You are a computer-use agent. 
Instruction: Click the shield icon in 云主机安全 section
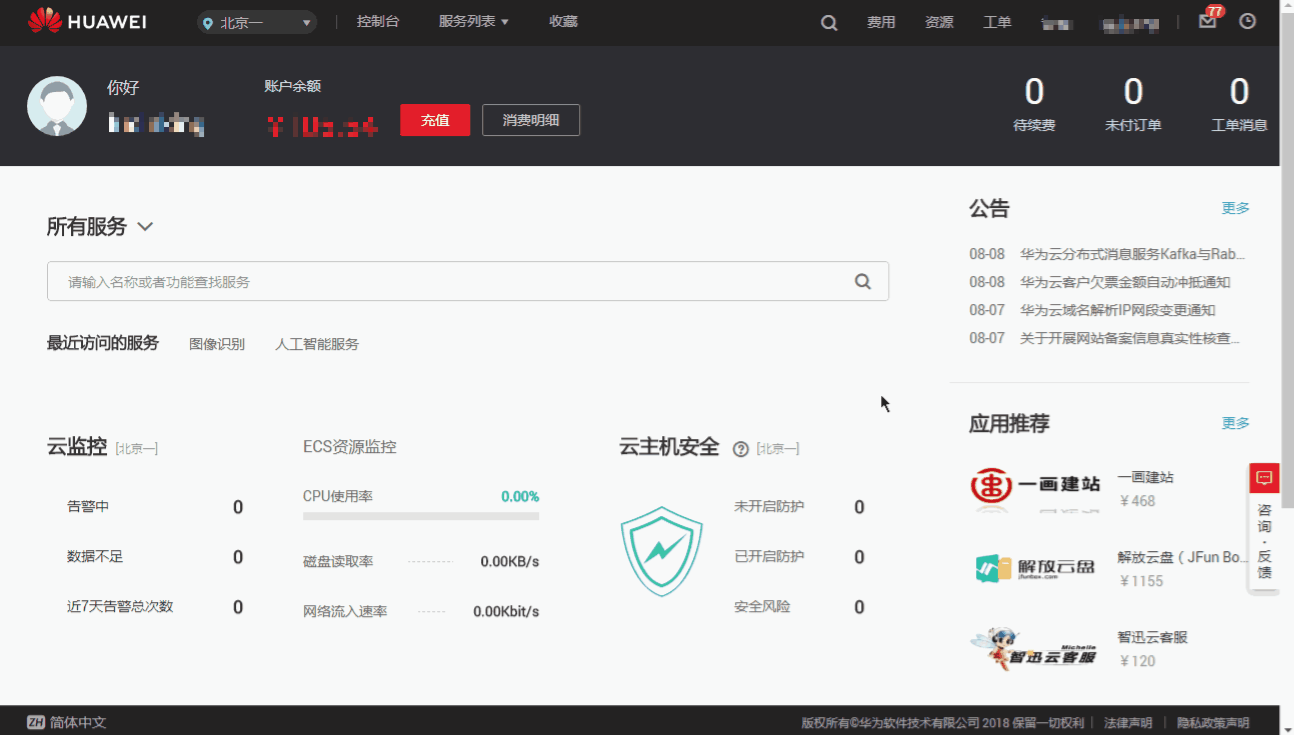(662, 552)
